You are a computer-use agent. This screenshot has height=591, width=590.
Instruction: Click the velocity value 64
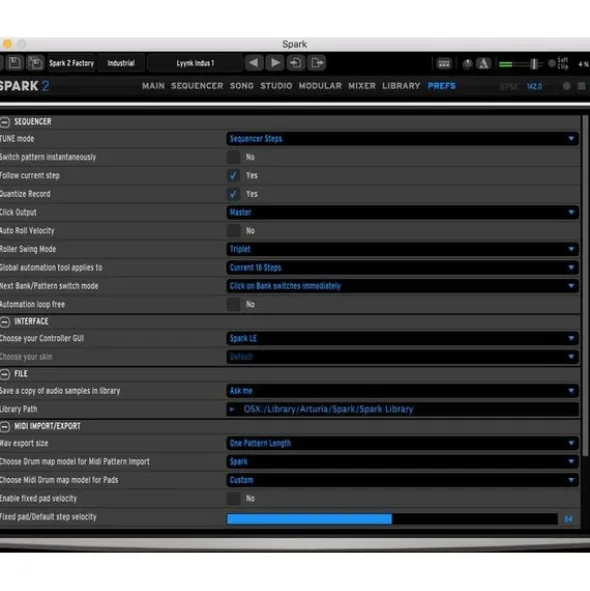tap(568, 519)
